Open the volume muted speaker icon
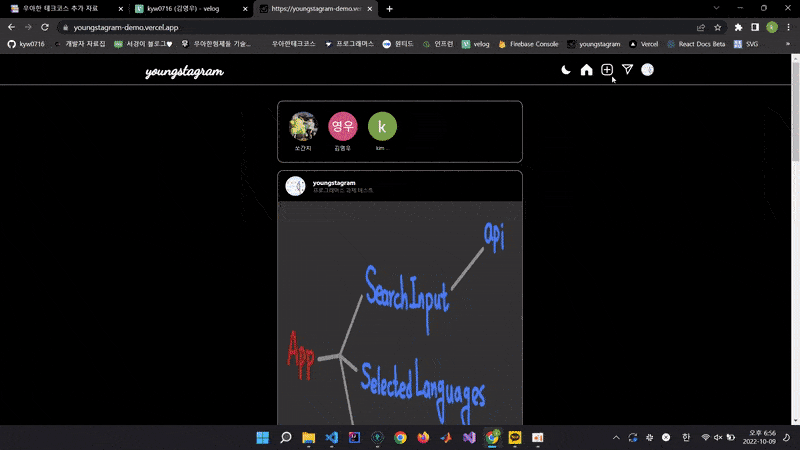The height and width of the screenshot is (450, 800). coord(718,438)
